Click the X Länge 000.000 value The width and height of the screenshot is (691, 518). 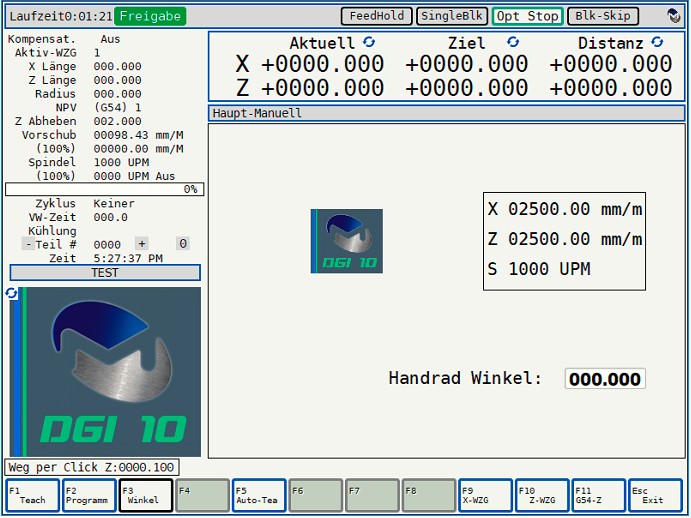tap(117, 67)
